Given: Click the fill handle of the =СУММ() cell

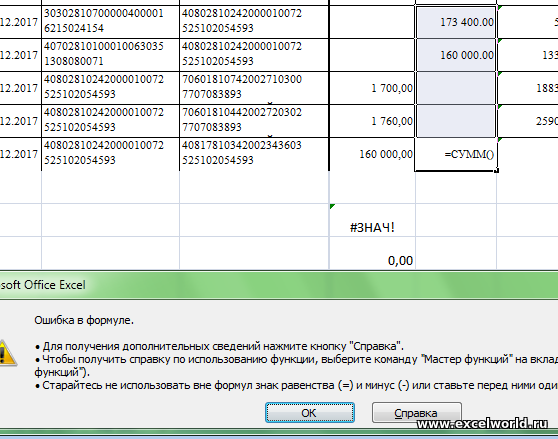Looking at the screenshot, I should (497, 171).
